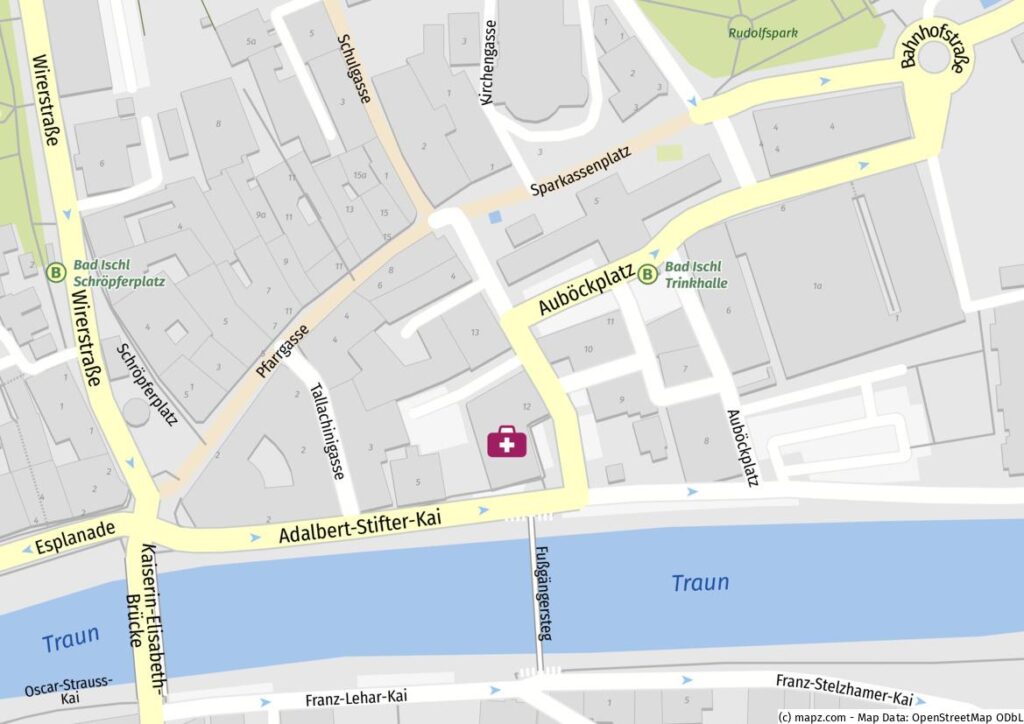1024x724 pixels.
Task: Click the one-way arrow on Franz-Lehar-Kai
Action: coord(264,703)
